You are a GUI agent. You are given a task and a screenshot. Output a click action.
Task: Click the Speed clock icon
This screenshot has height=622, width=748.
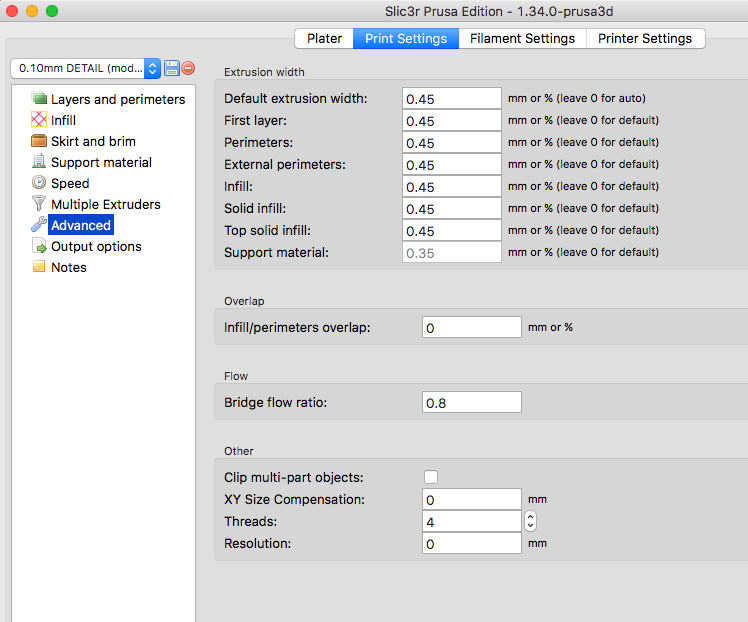click(40, 183)
